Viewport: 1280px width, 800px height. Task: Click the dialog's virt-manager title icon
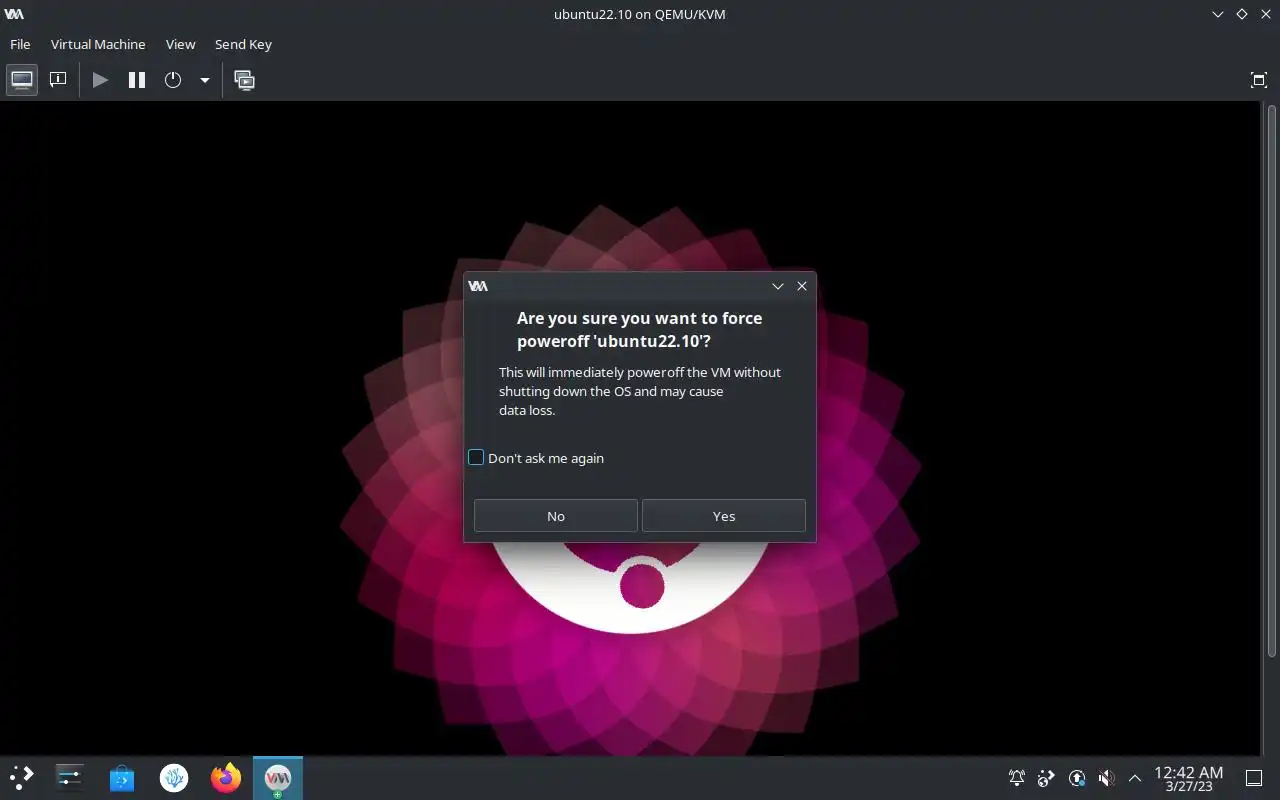coord(478,286)
